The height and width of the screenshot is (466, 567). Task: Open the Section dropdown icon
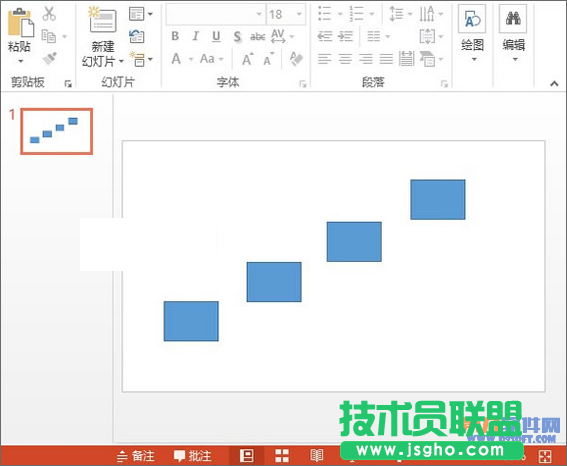coord(141,59)
